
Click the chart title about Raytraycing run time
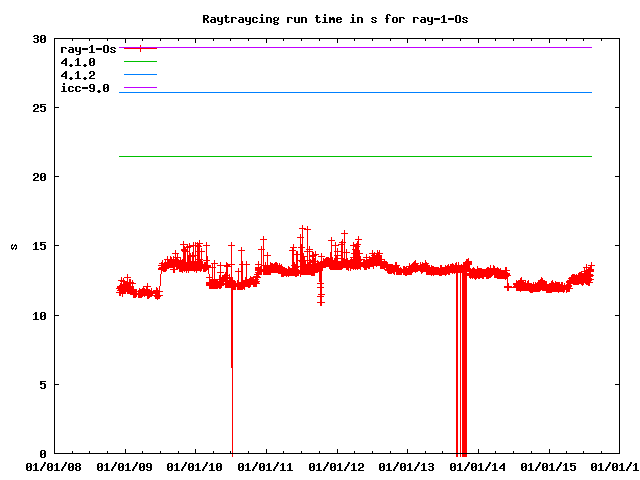click(x=320, y=19)
